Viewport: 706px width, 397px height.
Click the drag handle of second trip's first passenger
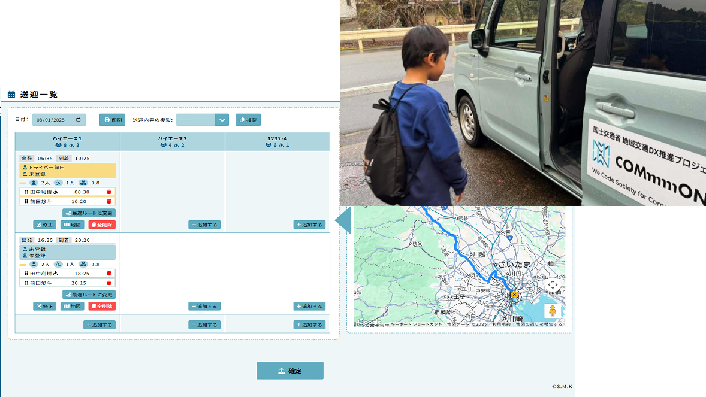[x=26, y=273]
